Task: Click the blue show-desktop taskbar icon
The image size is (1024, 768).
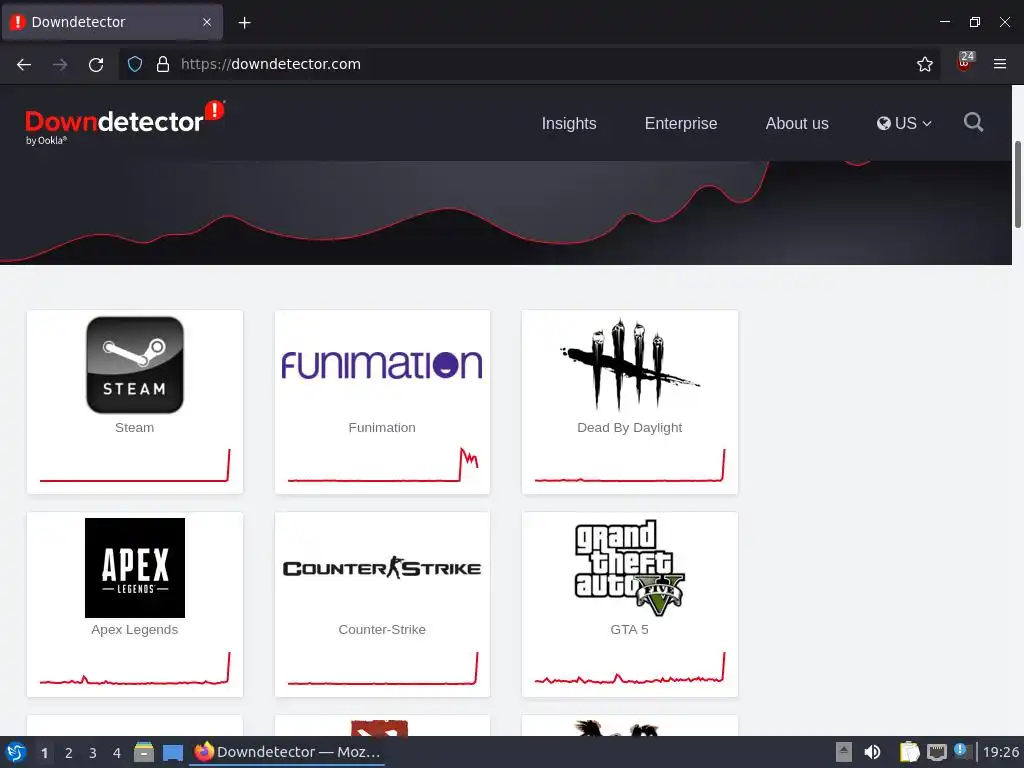Action: pos(172,753)
